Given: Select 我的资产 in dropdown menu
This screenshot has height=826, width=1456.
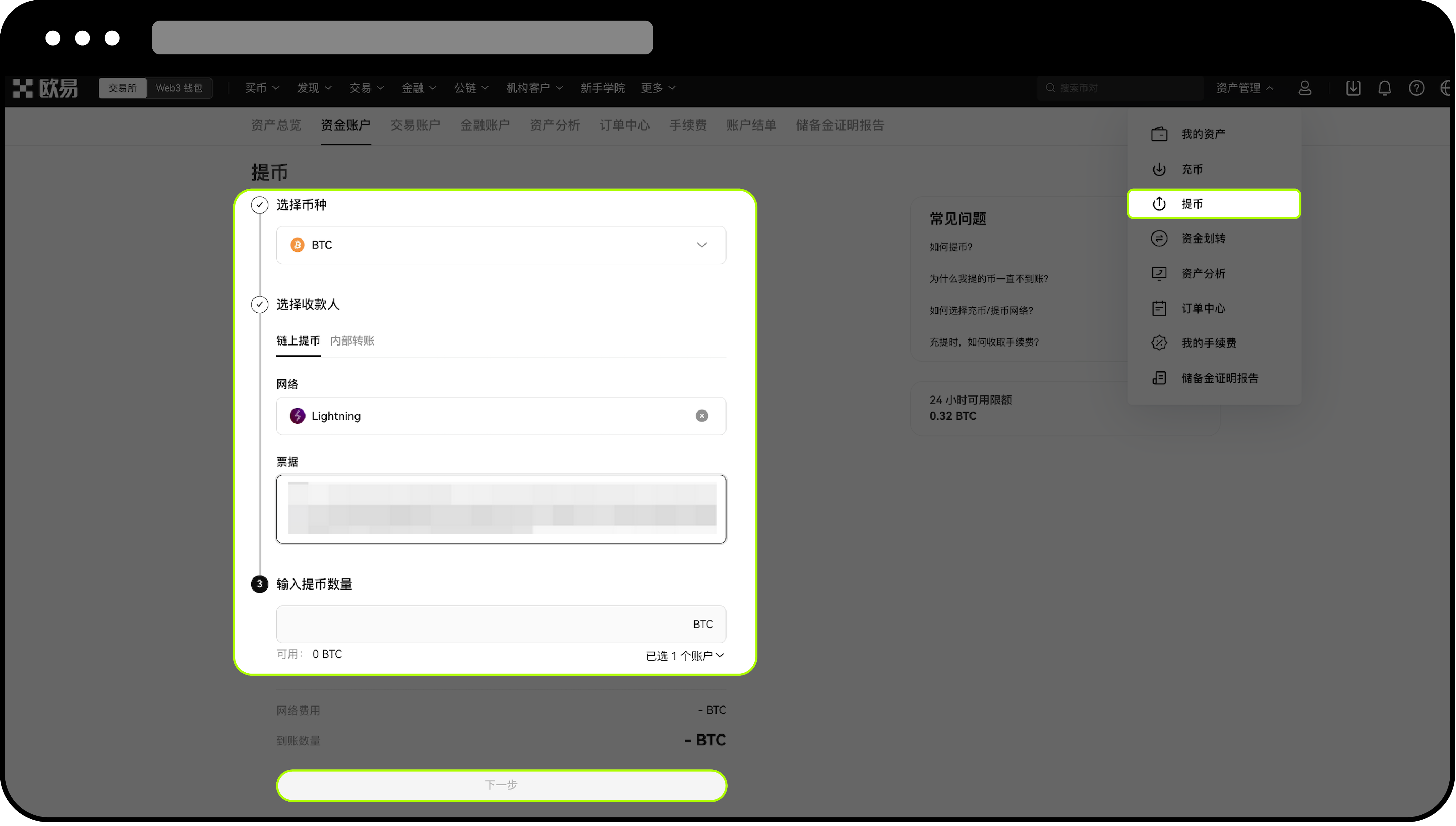Looking at the screenshot, I should tap(1213, 134).
